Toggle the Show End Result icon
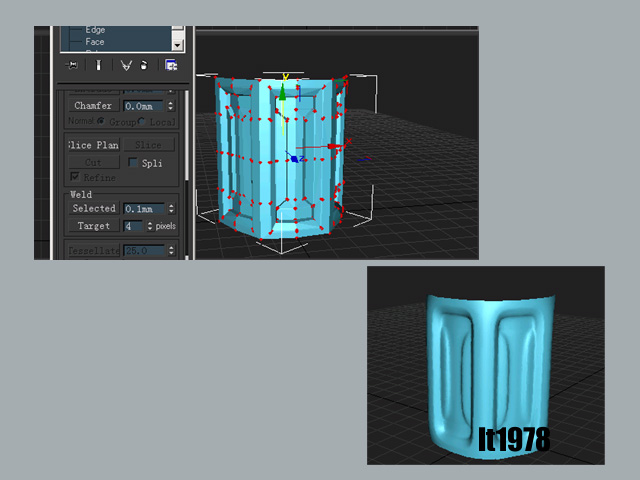Screen dimensions: 640x480 [x=98, y=65]
